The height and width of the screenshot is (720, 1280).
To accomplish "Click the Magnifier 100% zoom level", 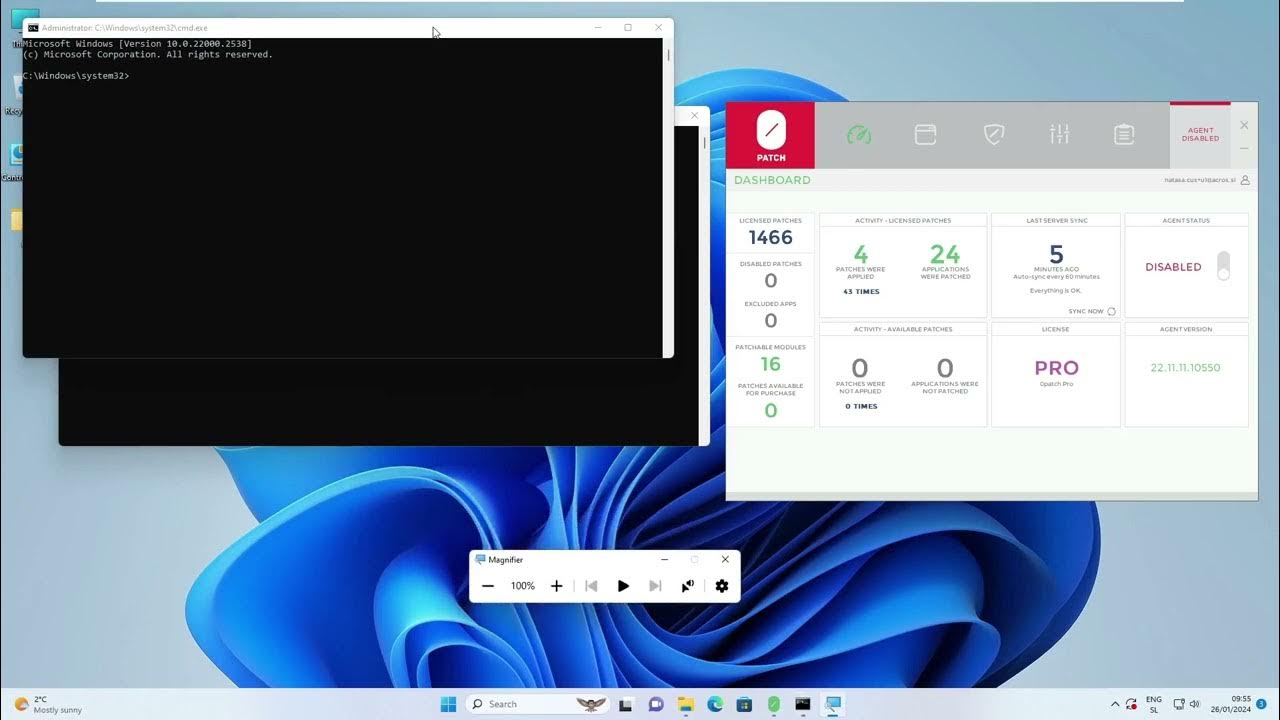I will tap(523, 586).
